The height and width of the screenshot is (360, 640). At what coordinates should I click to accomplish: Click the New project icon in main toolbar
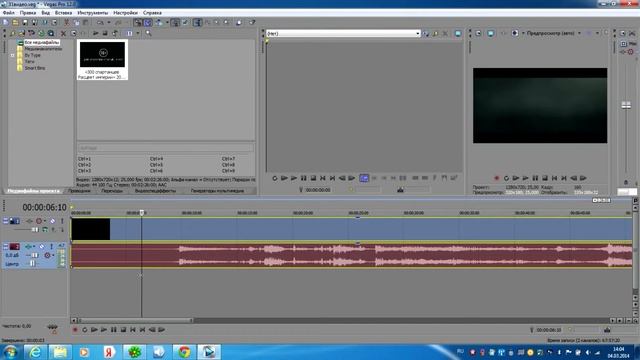click(5, 22)
